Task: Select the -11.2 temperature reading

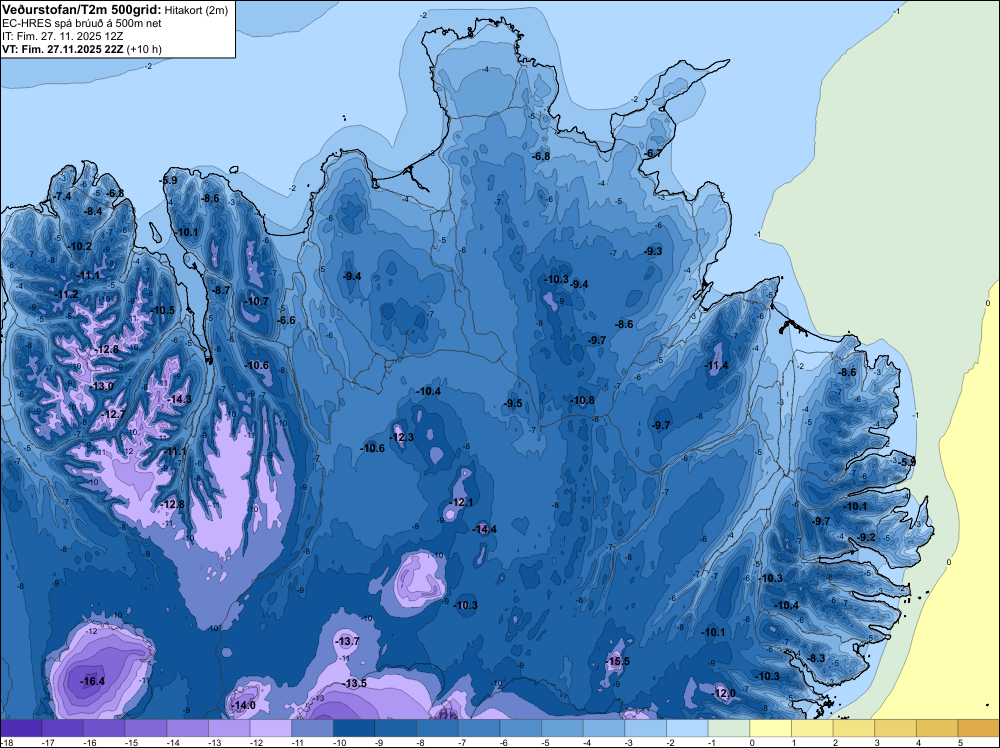Action: [x=66, y=294]
